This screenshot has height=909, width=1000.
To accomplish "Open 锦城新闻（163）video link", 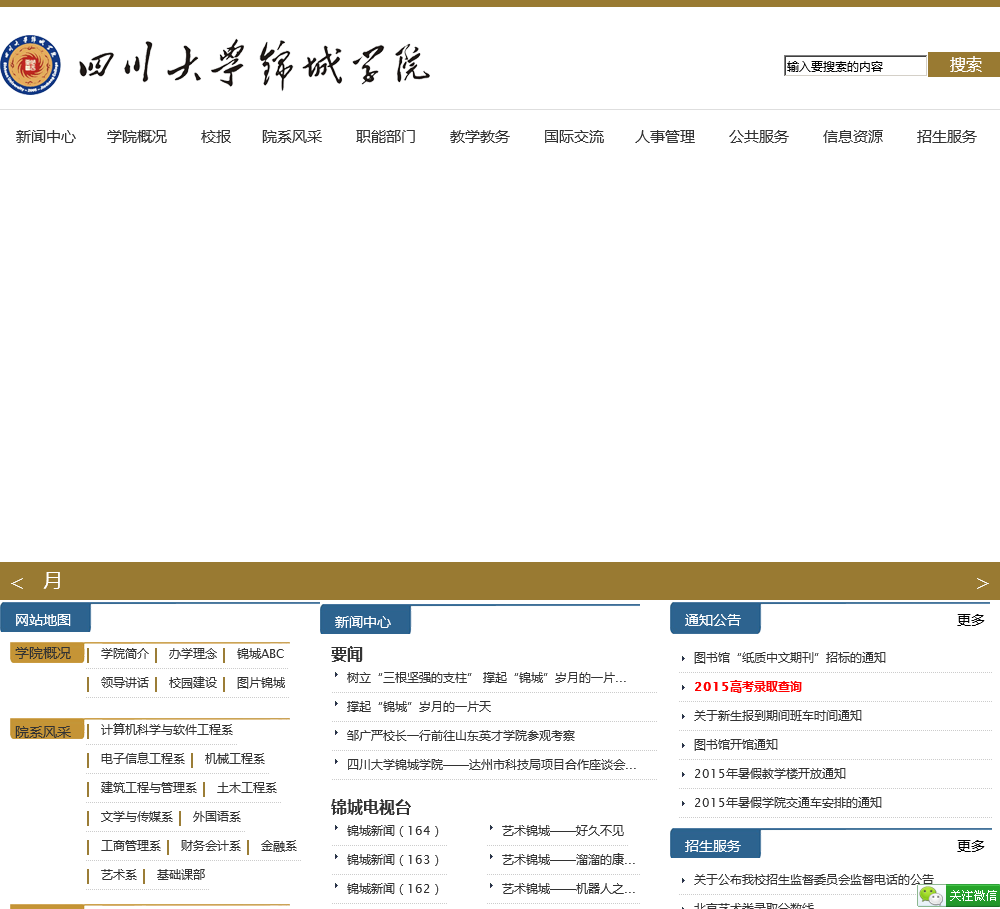I will tap(393, 859).
